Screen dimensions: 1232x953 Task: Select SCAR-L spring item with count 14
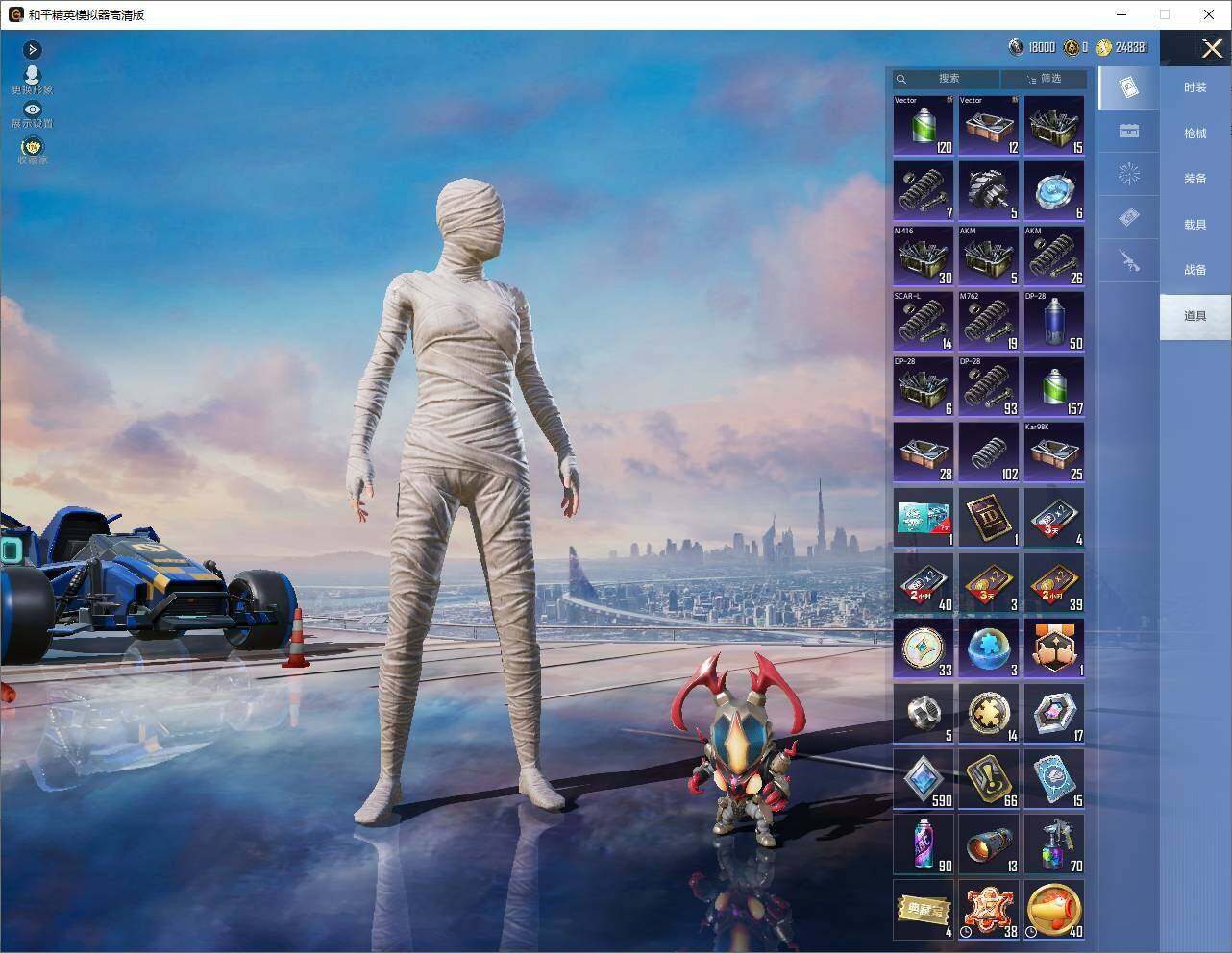coord(924,321)
